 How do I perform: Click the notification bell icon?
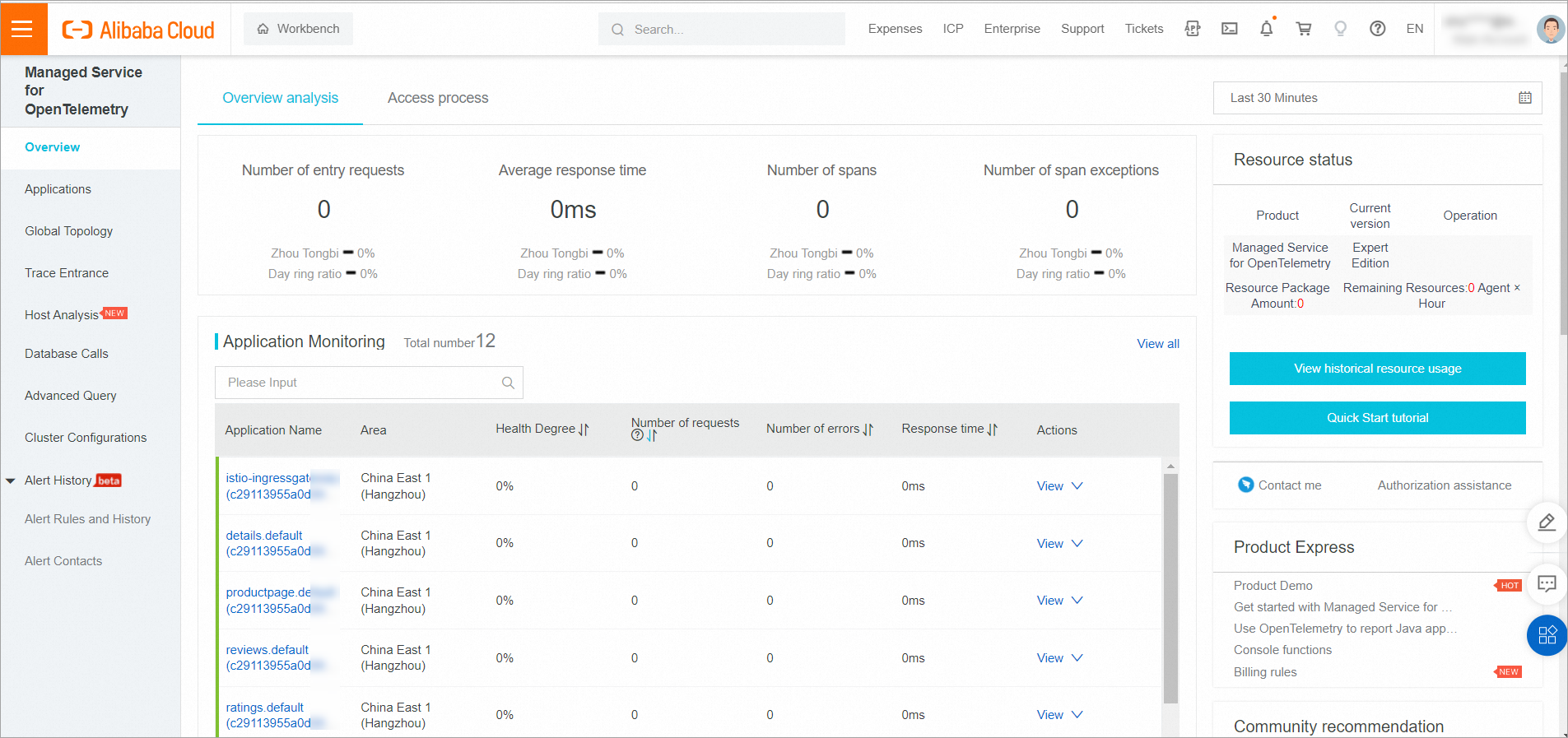pyautogui.click(x=1266, y=29)
